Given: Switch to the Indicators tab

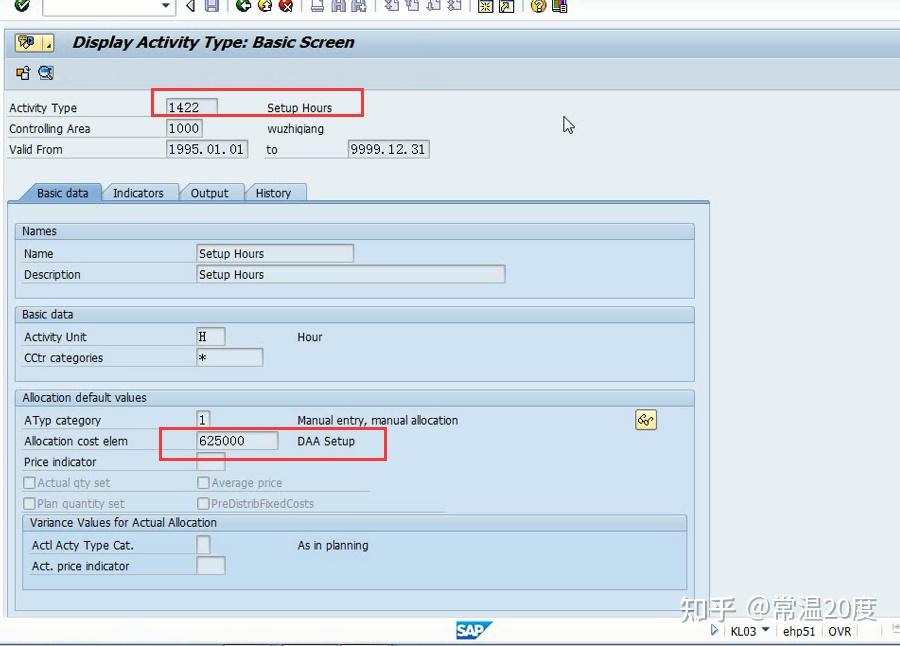Looking at the screenshot, I should [140, 192].
